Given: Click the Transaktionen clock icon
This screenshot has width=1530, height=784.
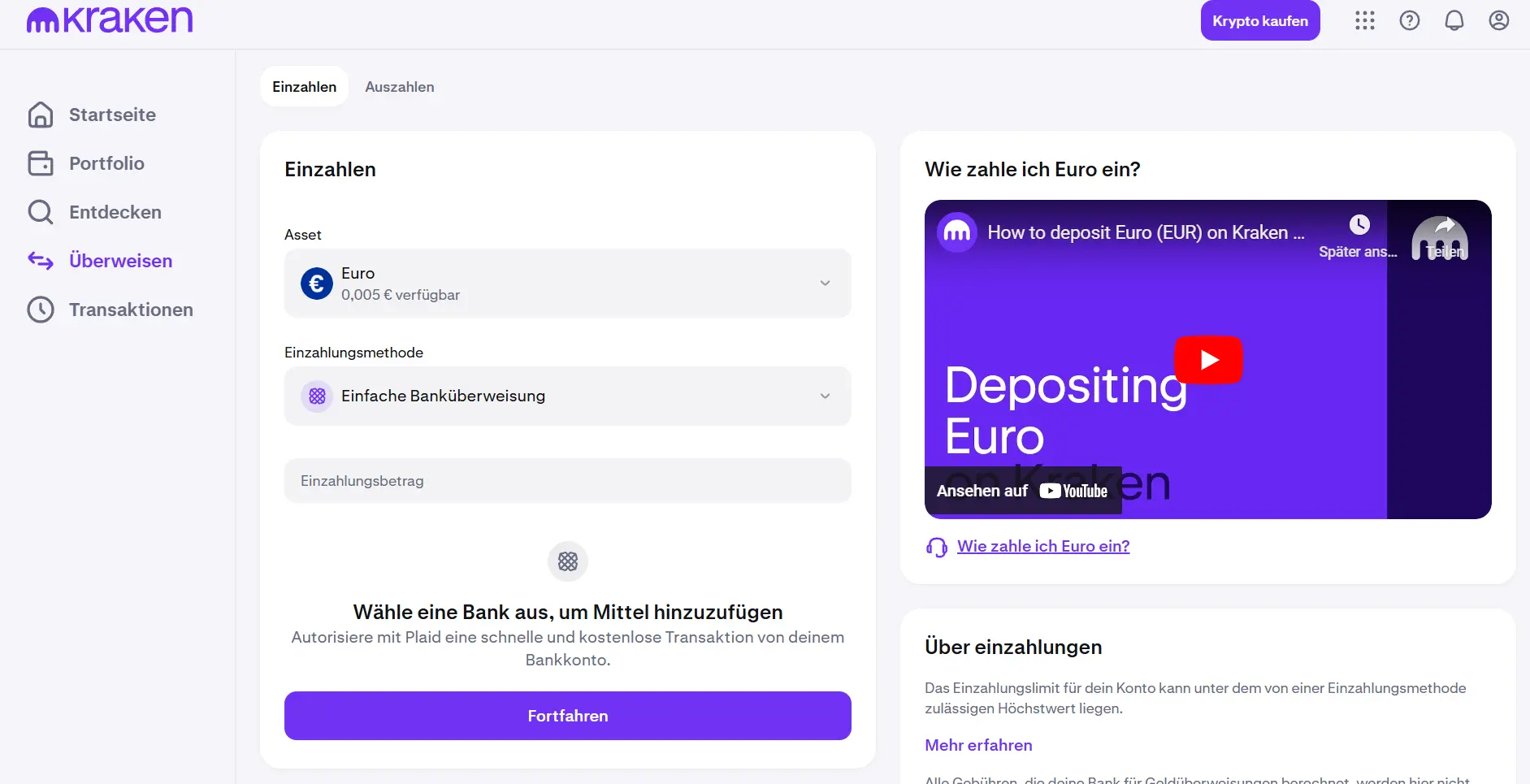Looking at the screenshot, I should (41, 310).
